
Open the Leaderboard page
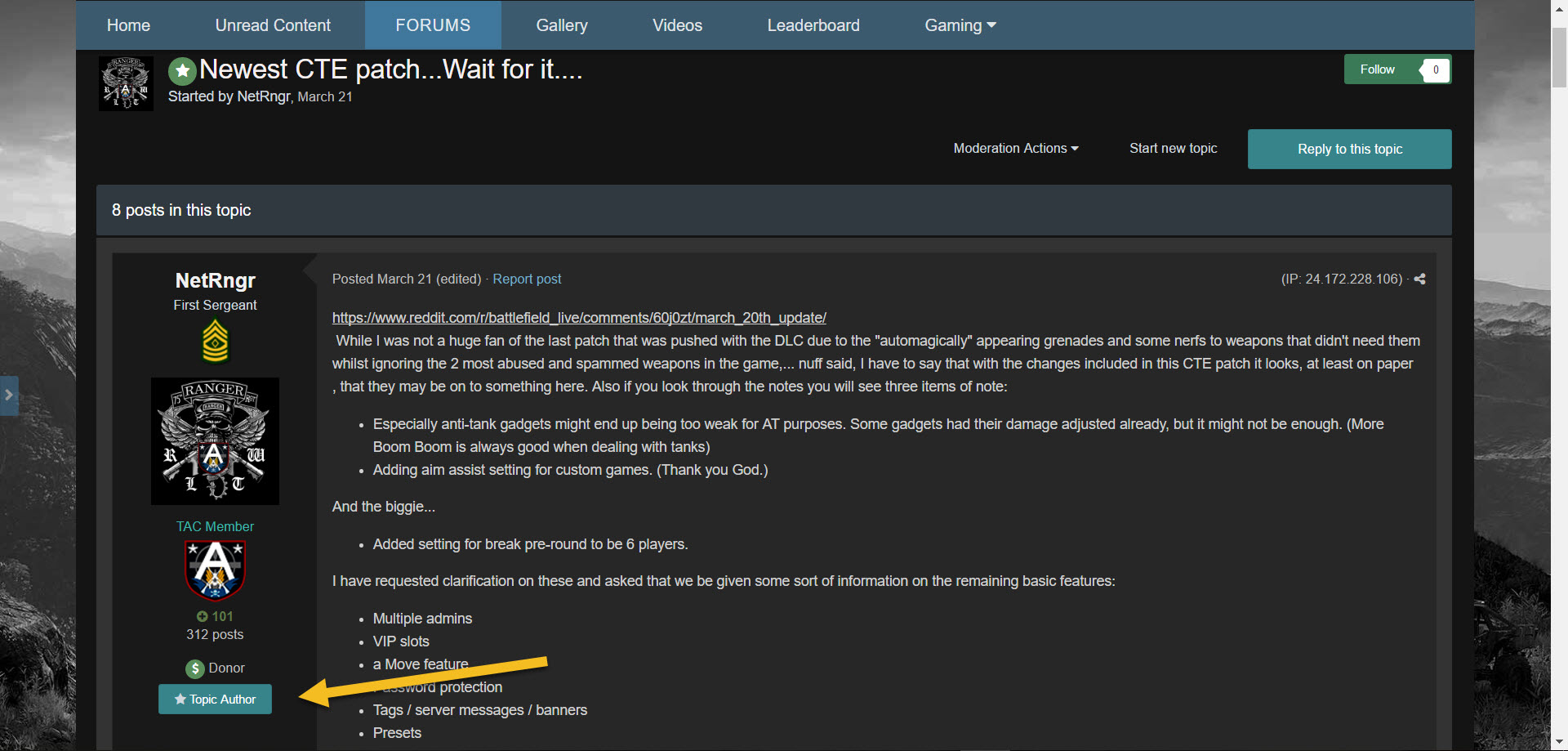pos(813,25)
